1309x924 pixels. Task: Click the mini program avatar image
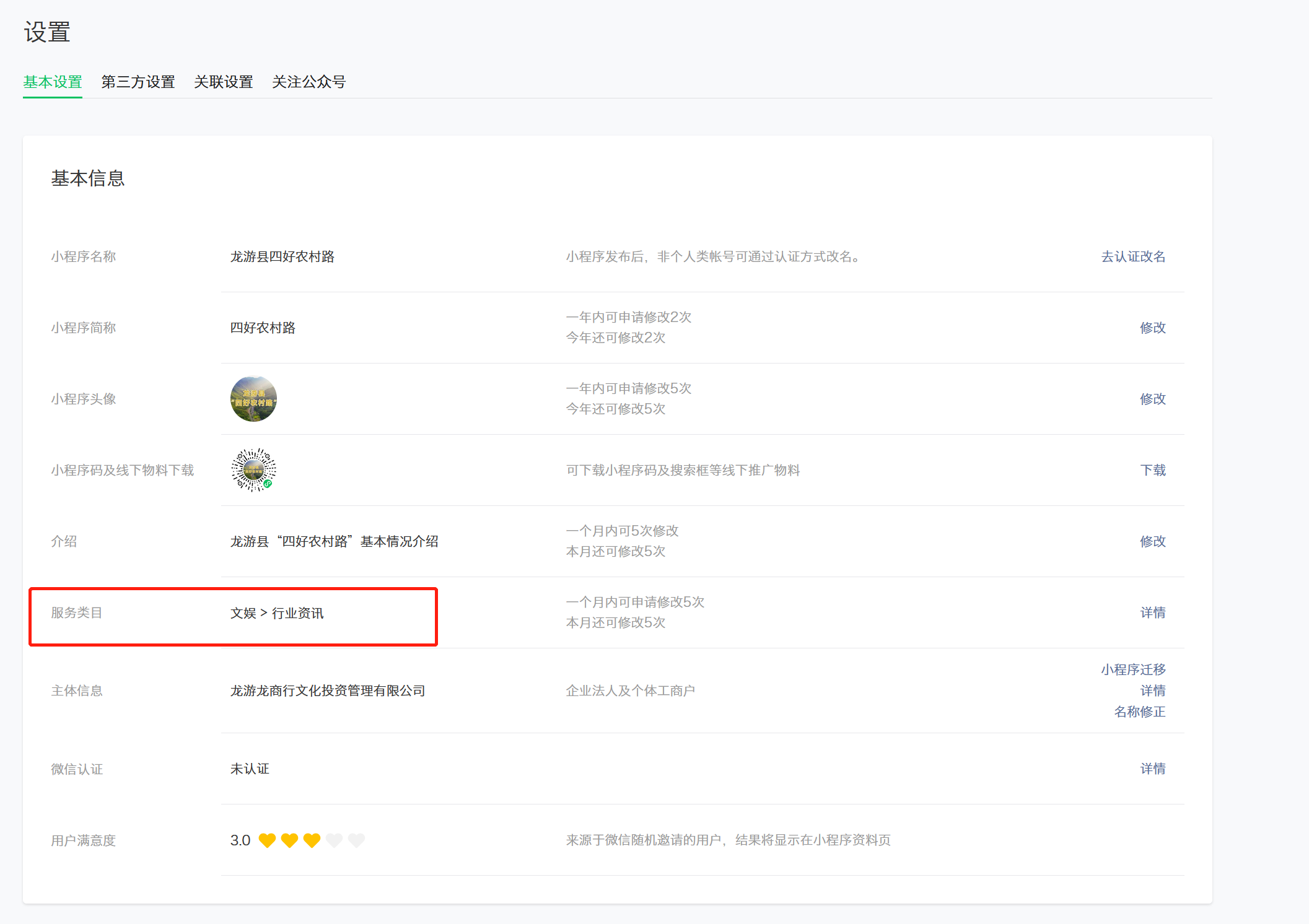pos(253,399)
